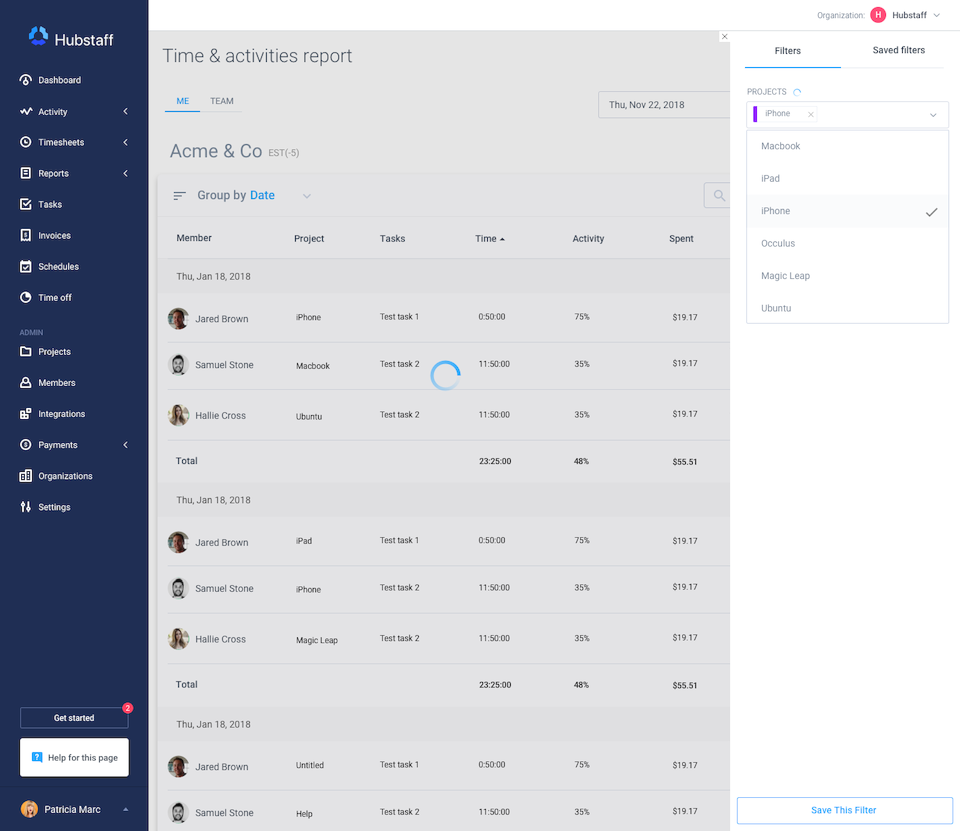Open Help for this page

[x=74, y=758]
